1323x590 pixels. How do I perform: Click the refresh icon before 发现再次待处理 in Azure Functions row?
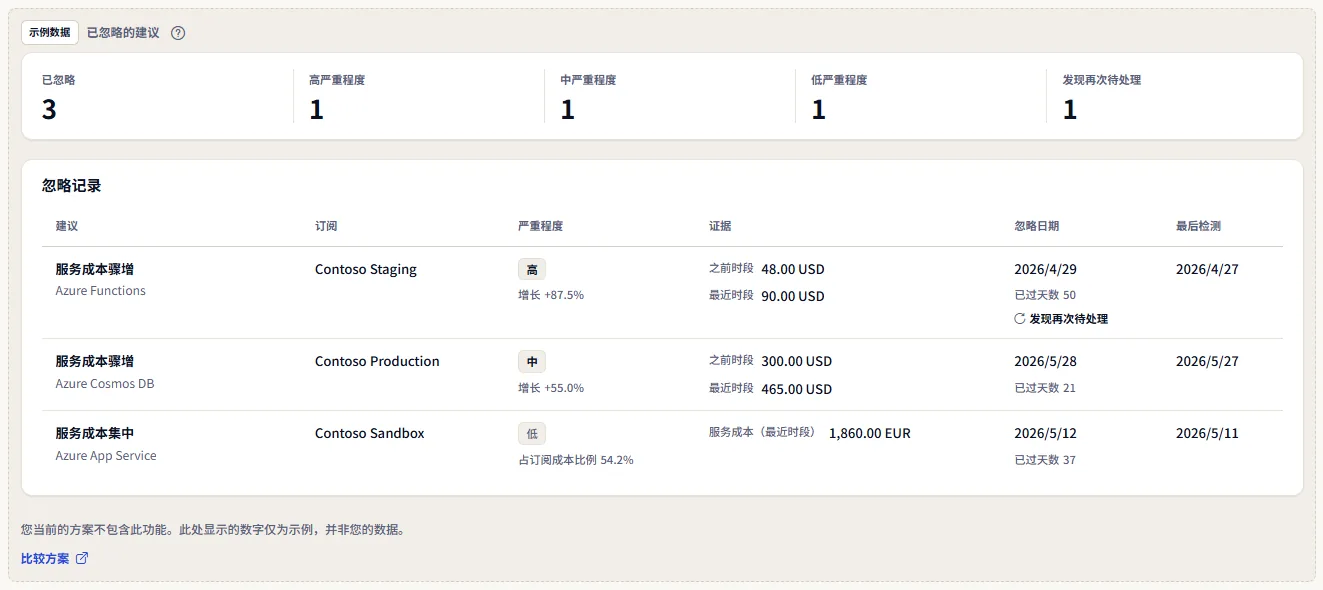[1020, 319]
